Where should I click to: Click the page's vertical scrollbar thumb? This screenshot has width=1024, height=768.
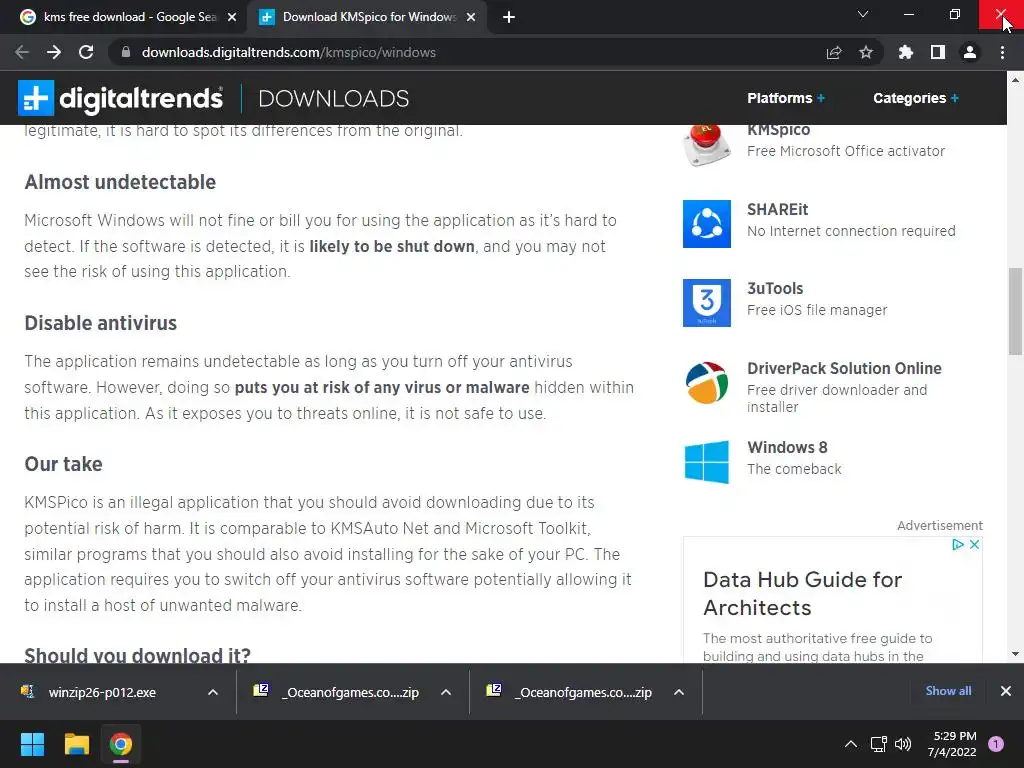(x=1015, y=312)
